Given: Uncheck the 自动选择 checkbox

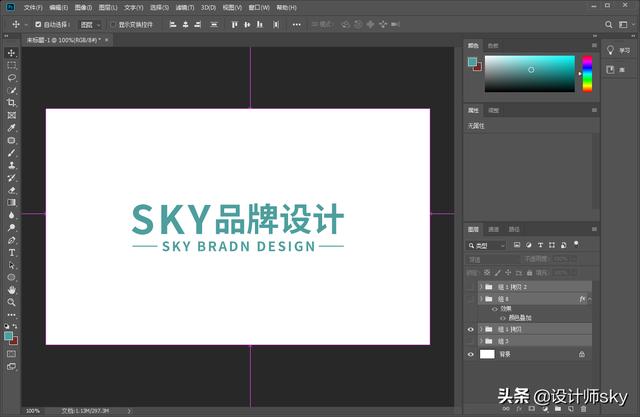Looking at the screenshot, I should tap(38, 24).
